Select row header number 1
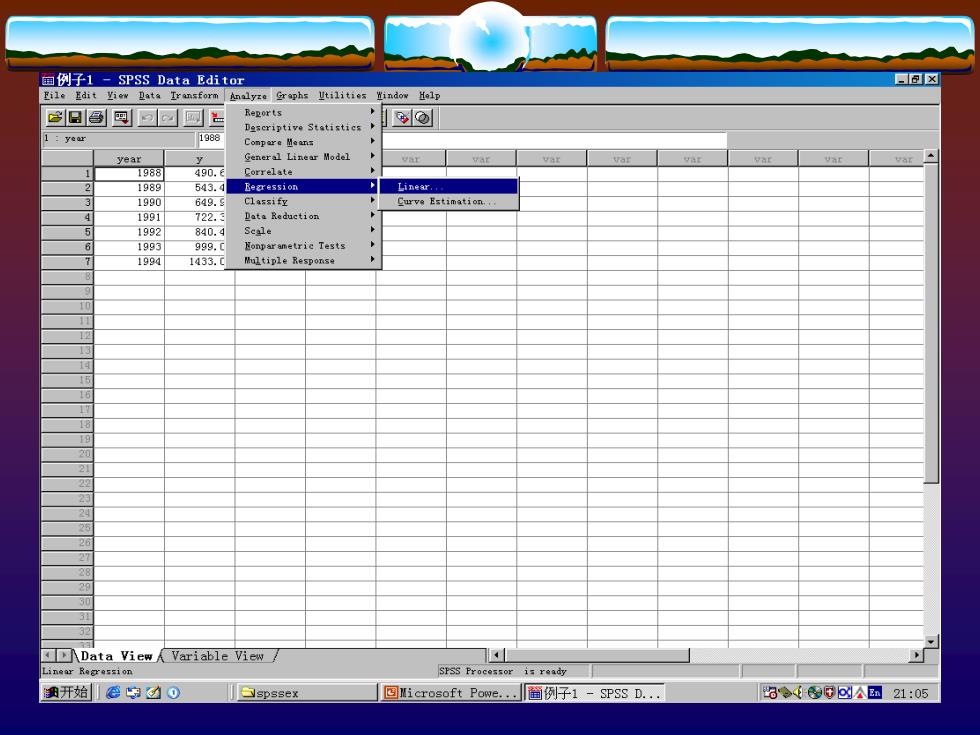The image size is (980, 735). pyautogui.click(x=67, y=173)
